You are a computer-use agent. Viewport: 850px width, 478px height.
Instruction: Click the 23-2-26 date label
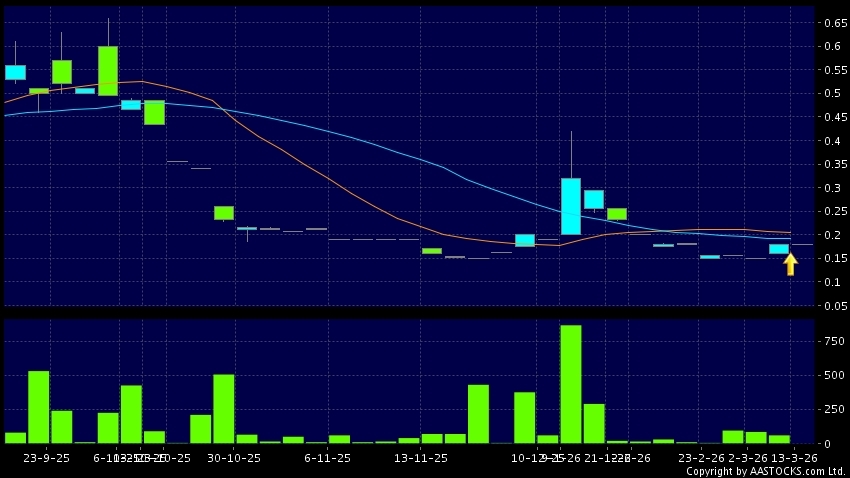(x=700, y=457)
